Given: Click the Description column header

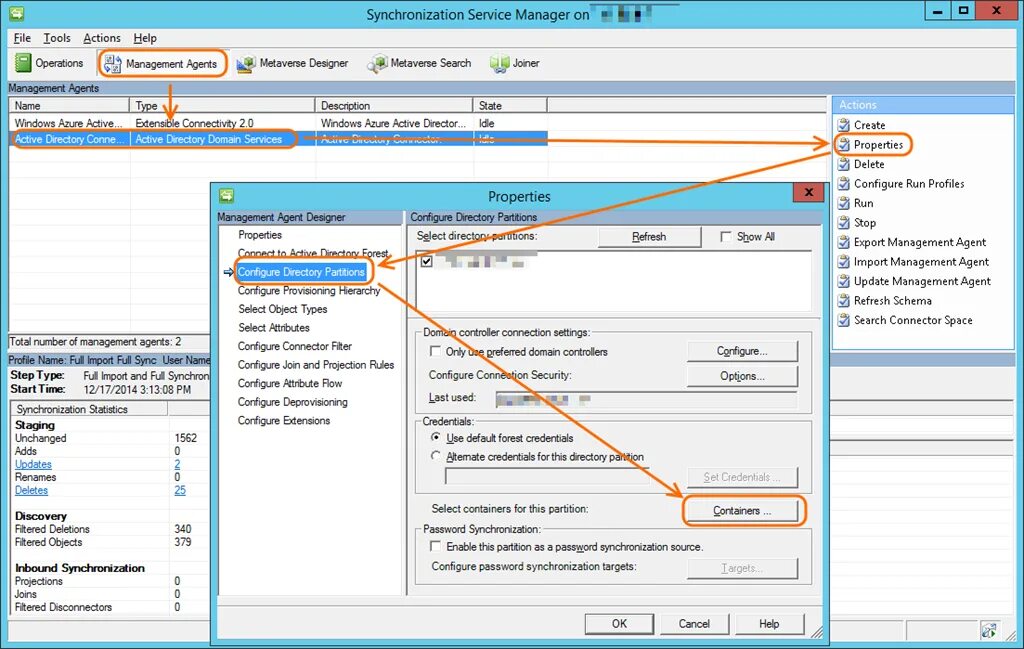Looking at the screenshot, I should click(394, 105).
